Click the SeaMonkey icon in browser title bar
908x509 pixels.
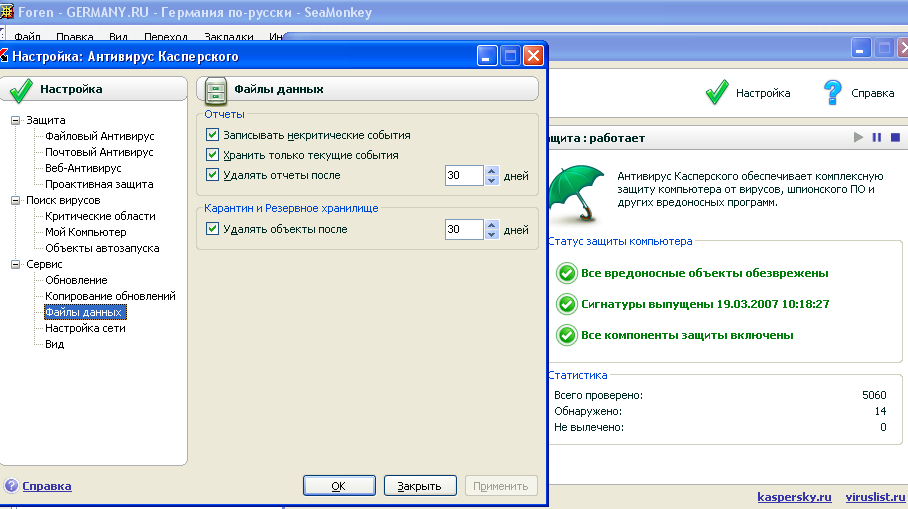(6, 12)
